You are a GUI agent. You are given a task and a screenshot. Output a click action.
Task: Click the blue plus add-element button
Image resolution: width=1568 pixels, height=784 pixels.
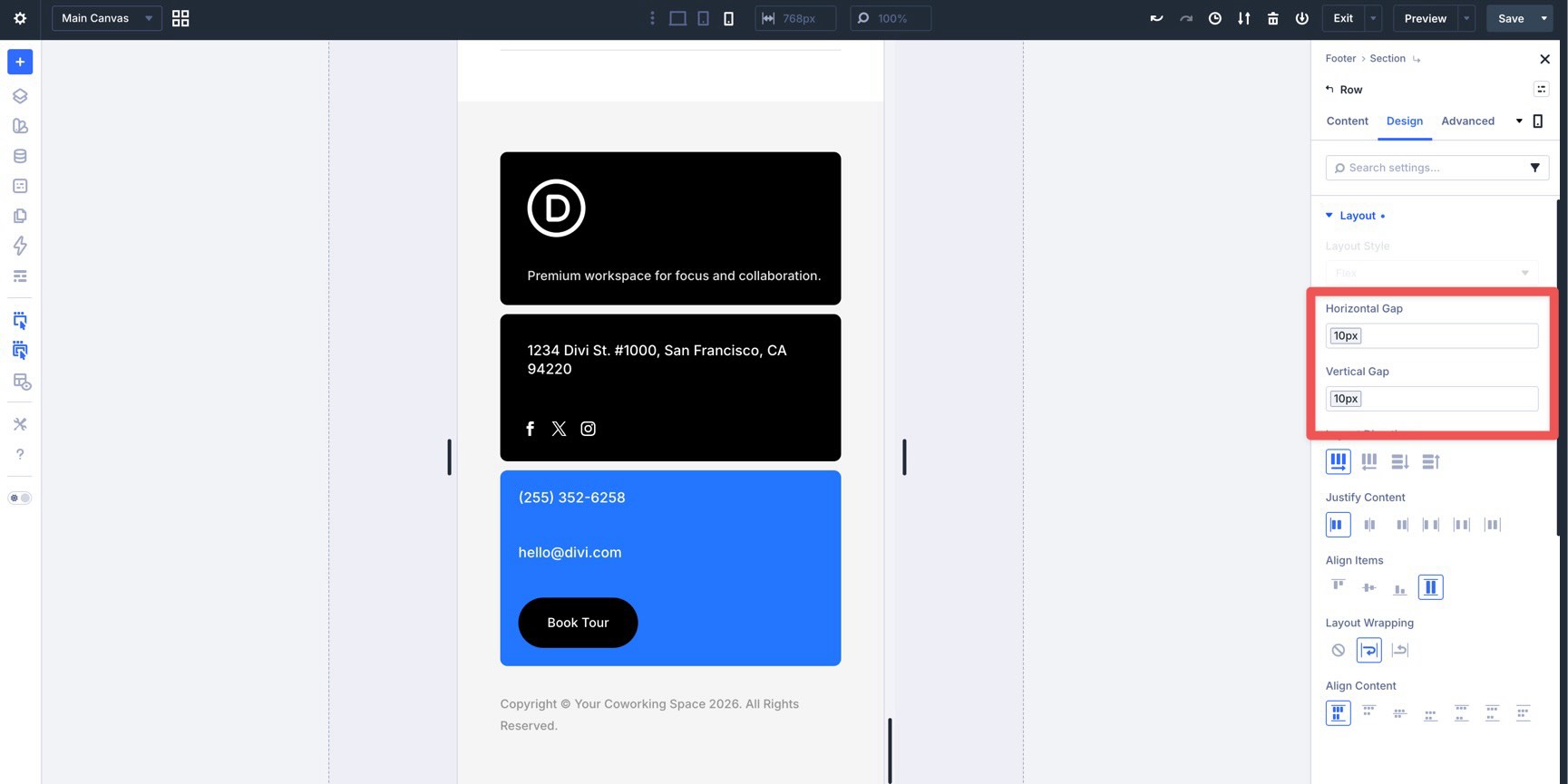pos(20,62)
